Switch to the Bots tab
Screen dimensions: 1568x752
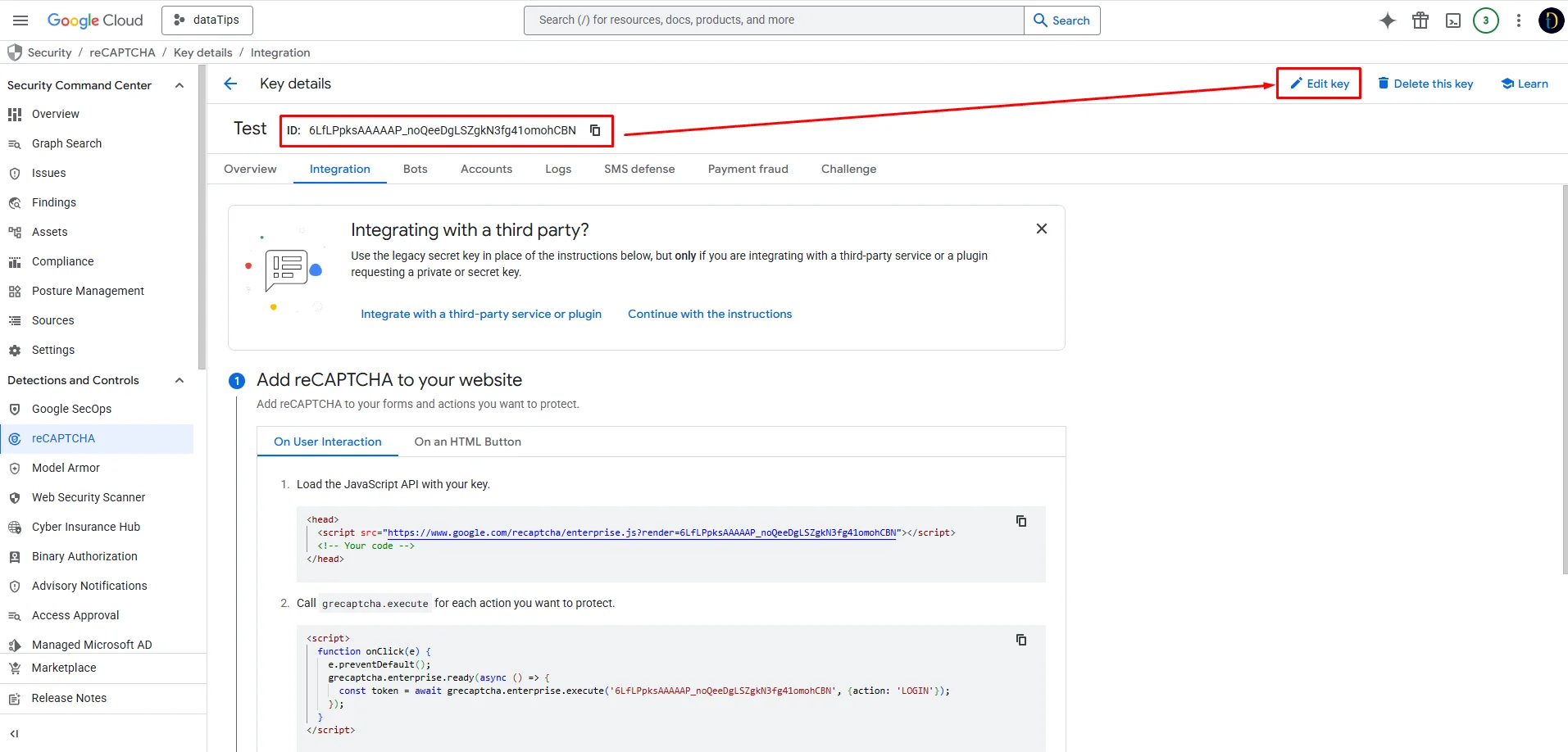[x=415, y=169]
